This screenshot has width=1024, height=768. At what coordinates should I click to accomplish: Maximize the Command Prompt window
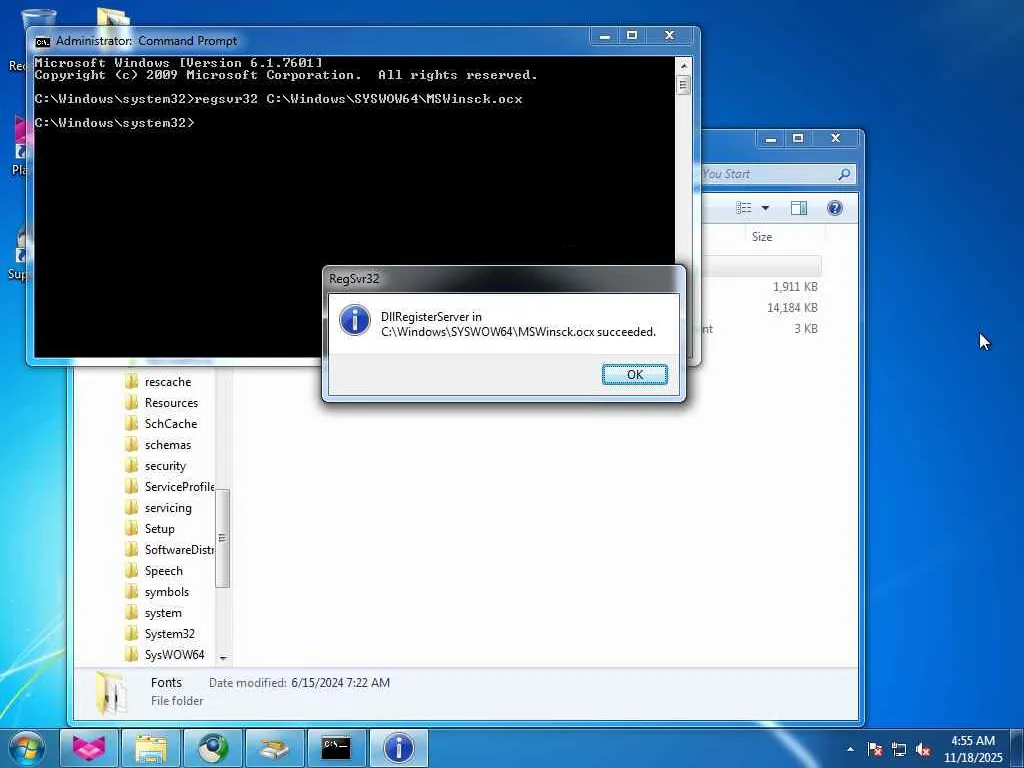(632, 36)
